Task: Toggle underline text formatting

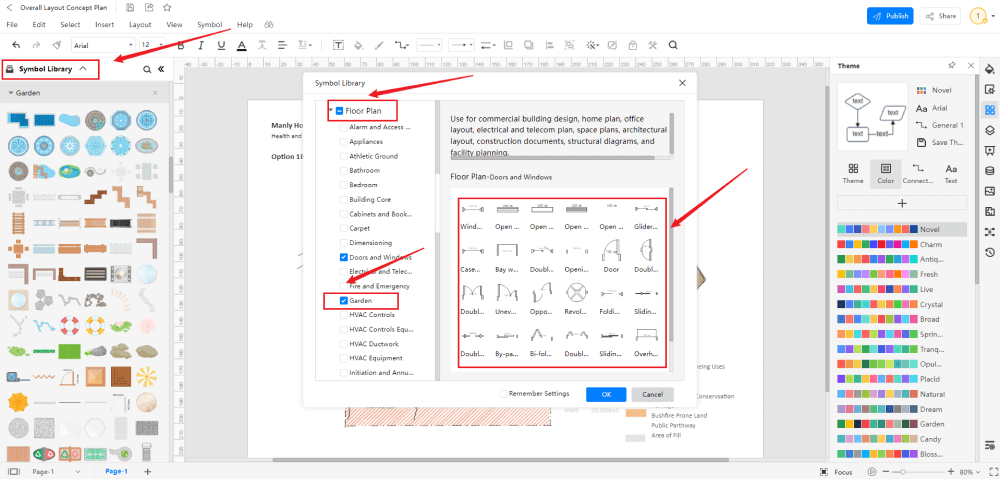Action: (x=221, y=45)
